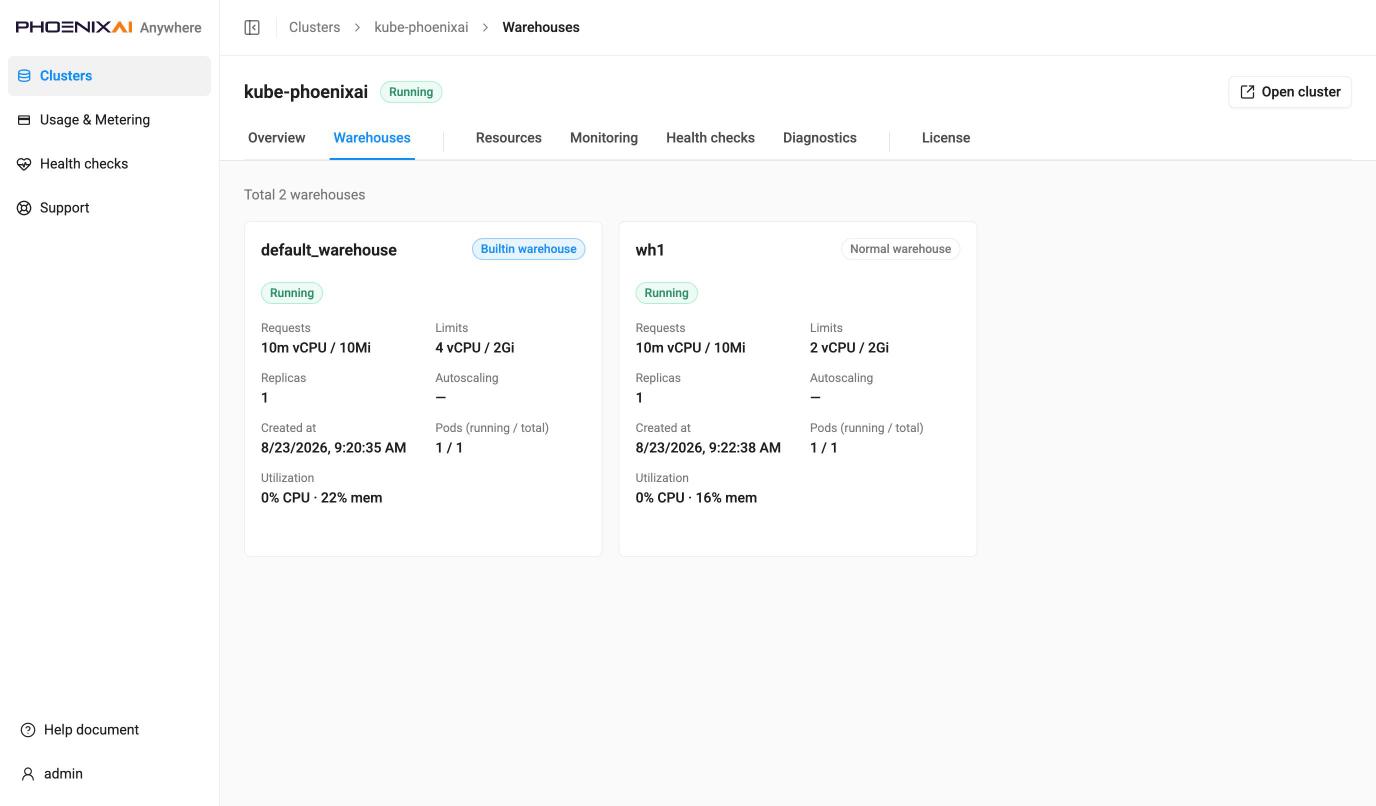1376x806 pixels.
Task: Click Warehouses in the breadcrumb
Action: tap(541, 27)
